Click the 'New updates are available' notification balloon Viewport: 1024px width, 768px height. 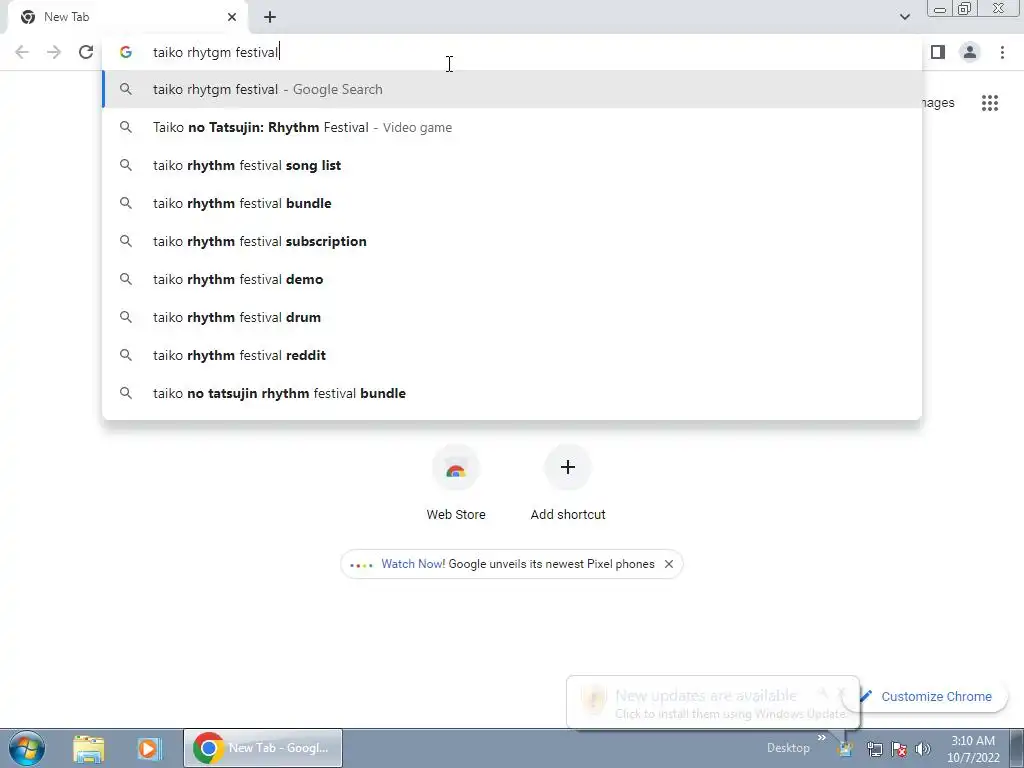click(x=713, y=703)
